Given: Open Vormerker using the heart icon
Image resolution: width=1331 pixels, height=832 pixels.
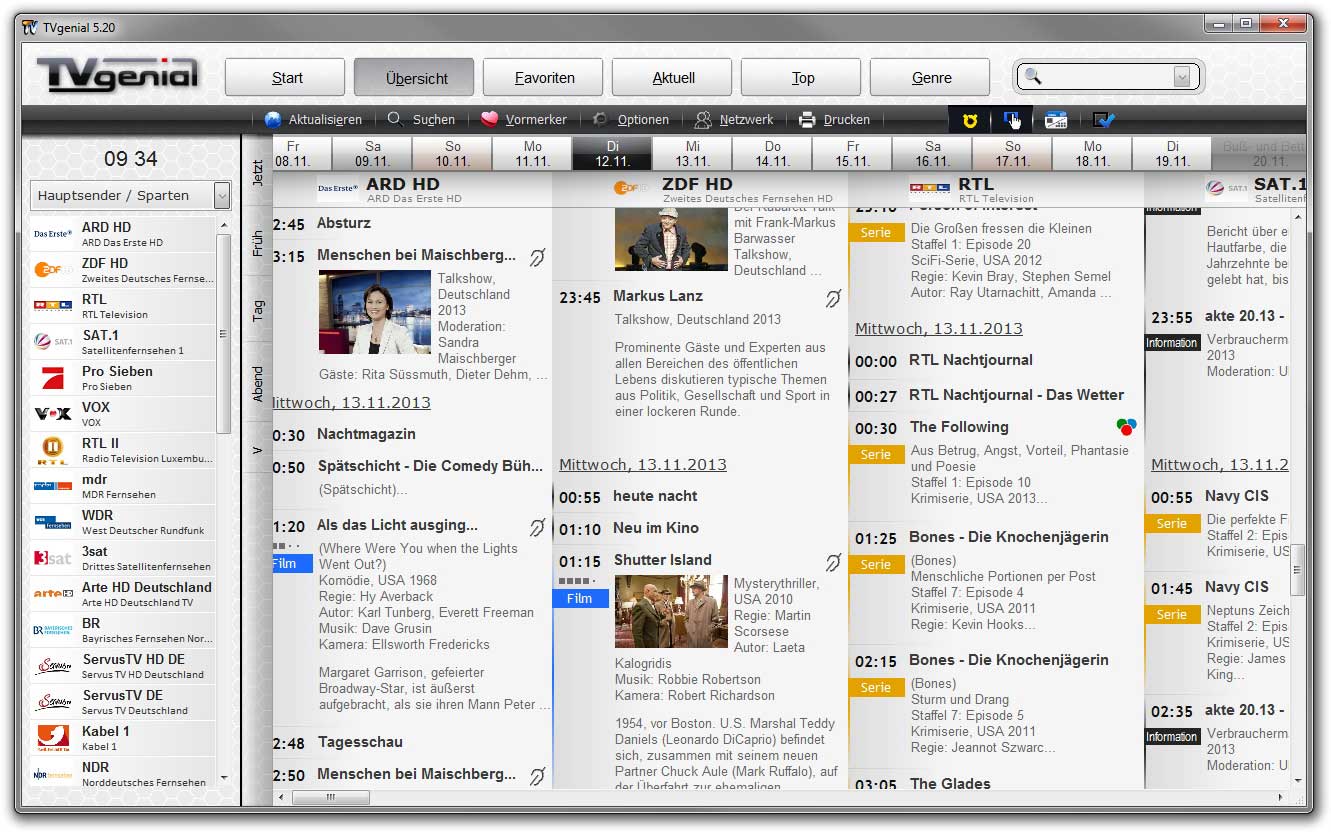Looking at the screenshot, I should pyautogui.click(x=489, y=119).
